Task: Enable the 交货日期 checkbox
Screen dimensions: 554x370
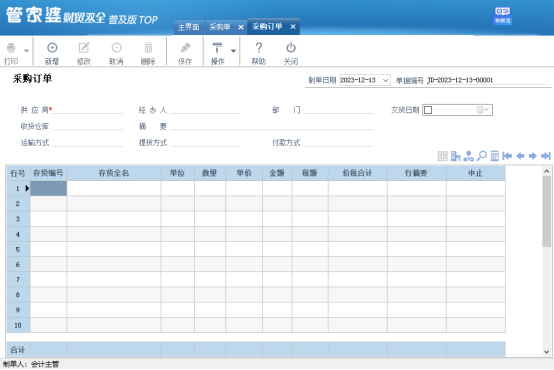Action: (x=428, y=110)
